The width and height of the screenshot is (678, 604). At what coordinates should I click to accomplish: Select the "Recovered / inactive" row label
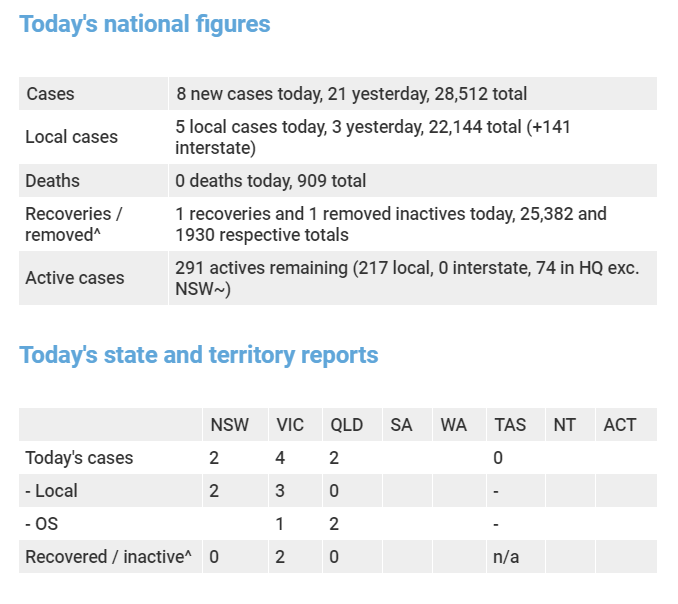108,557
